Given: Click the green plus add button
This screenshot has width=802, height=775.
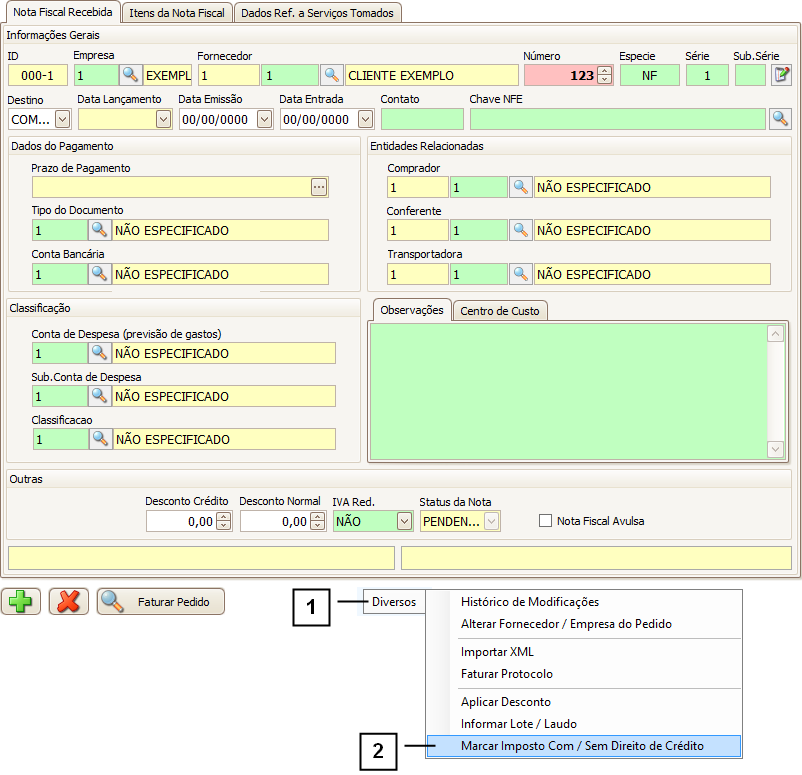Looking at the screenshot, I should pos(20,601).
